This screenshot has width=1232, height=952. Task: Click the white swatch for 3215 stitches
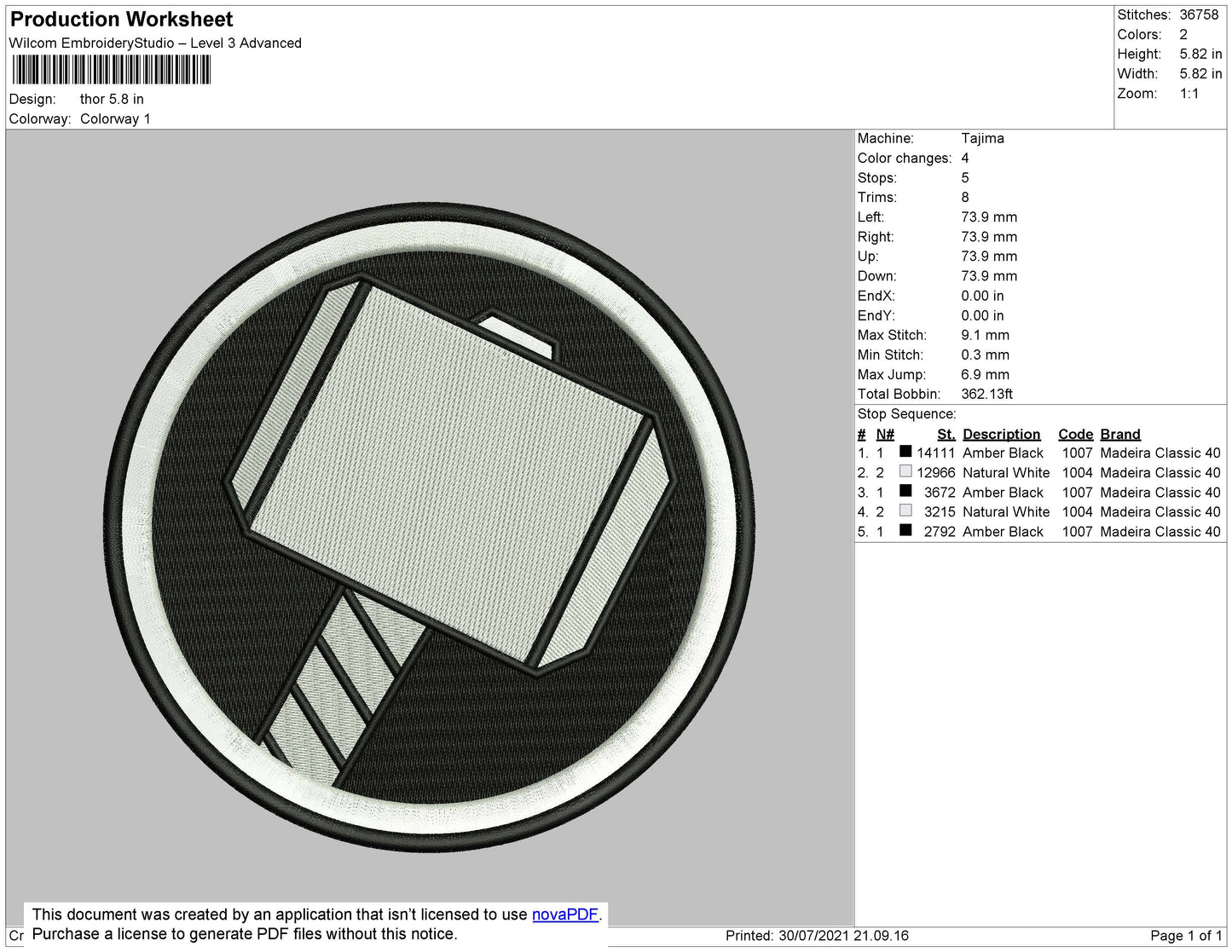(x=905, y=511)
